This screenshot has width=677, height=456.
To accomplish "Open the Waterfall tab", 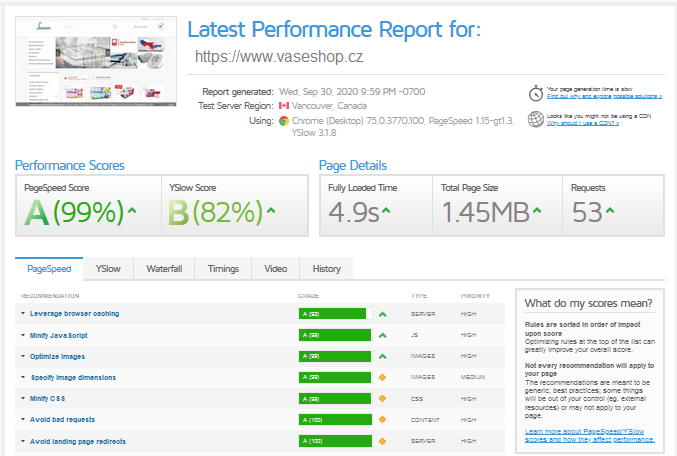I will (x=164, y=269).
